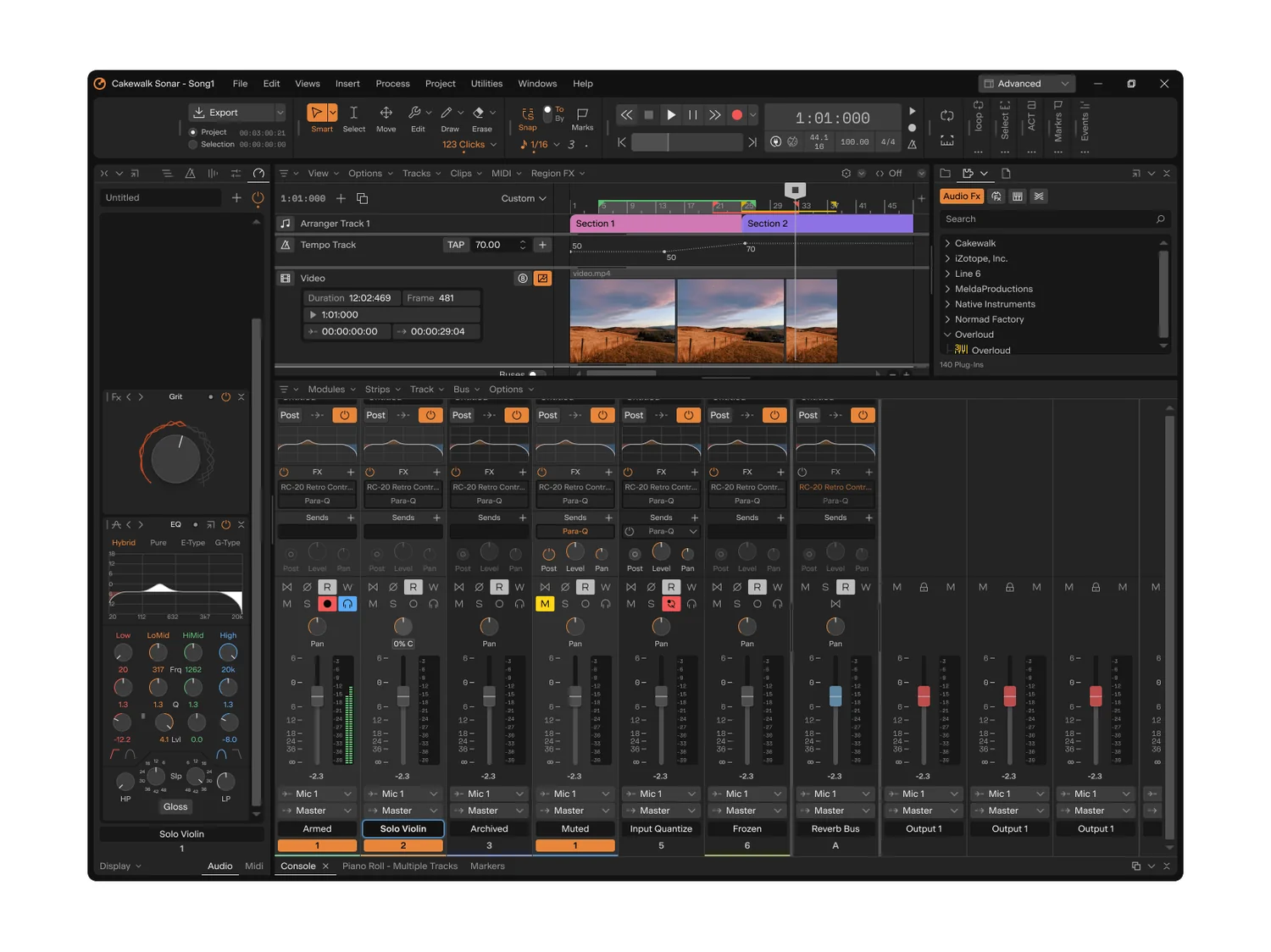The image size is (1271, 952).
Task: Open the 1/16 snap resolution dropdown
Action: click(541, 145)
